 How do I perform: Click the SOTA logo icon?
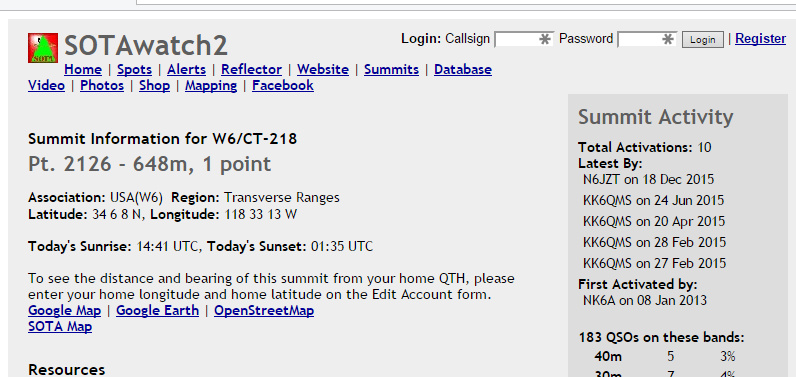click(x=43, y=48)
